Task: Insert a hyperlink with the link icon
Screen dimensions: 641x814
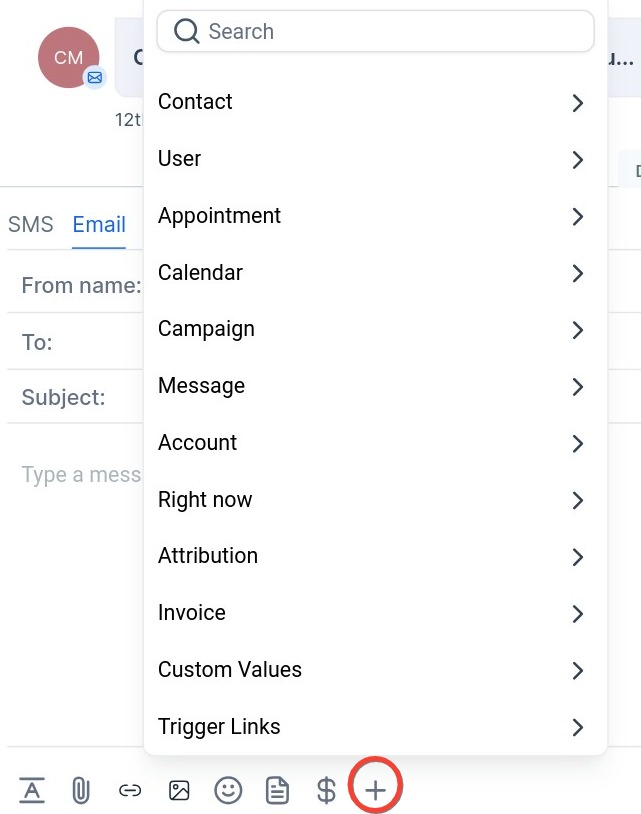Action: pyautogui.click(x=129, y=790)
